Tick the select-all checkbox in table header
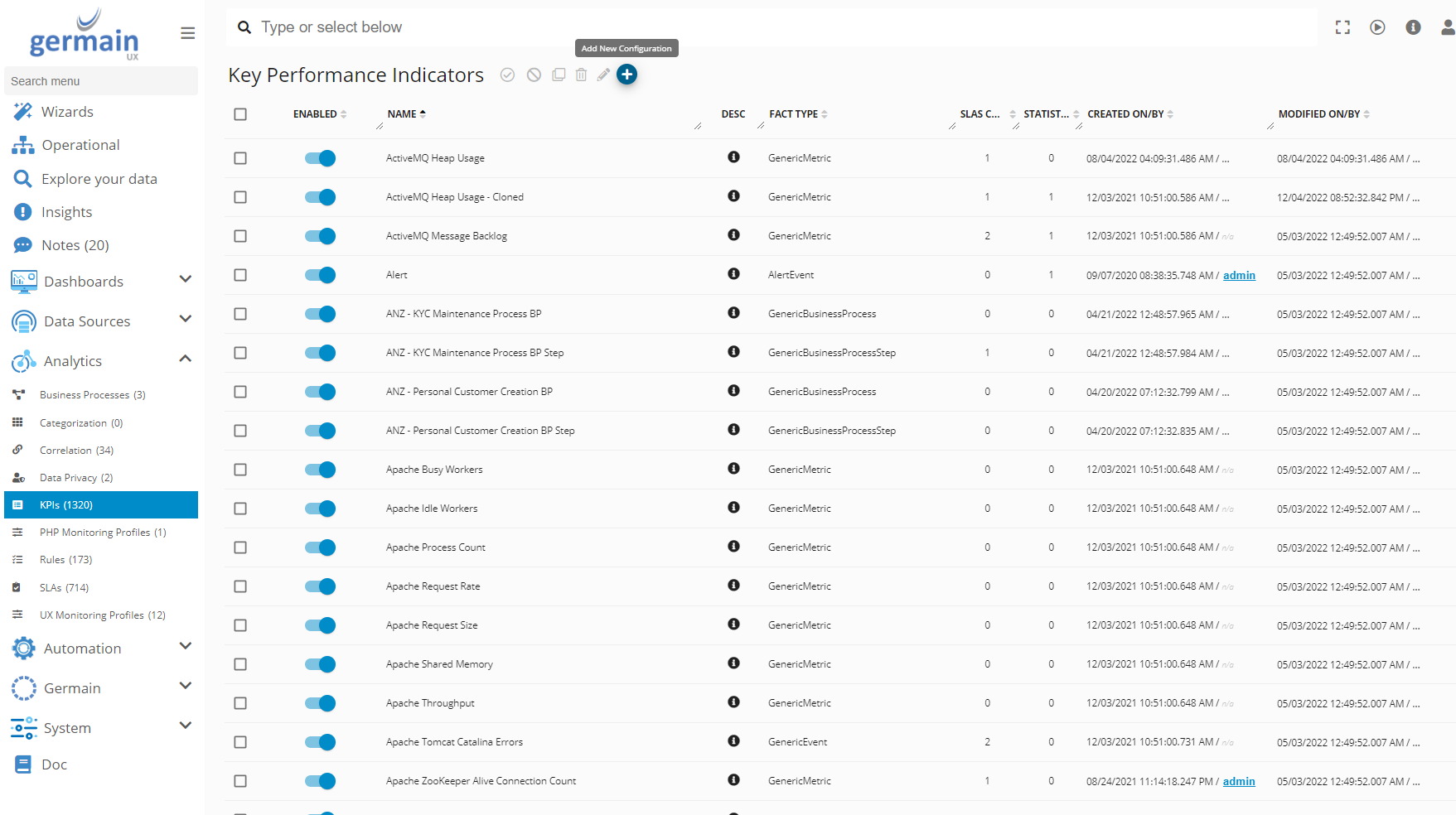 (x=240, y=114)
